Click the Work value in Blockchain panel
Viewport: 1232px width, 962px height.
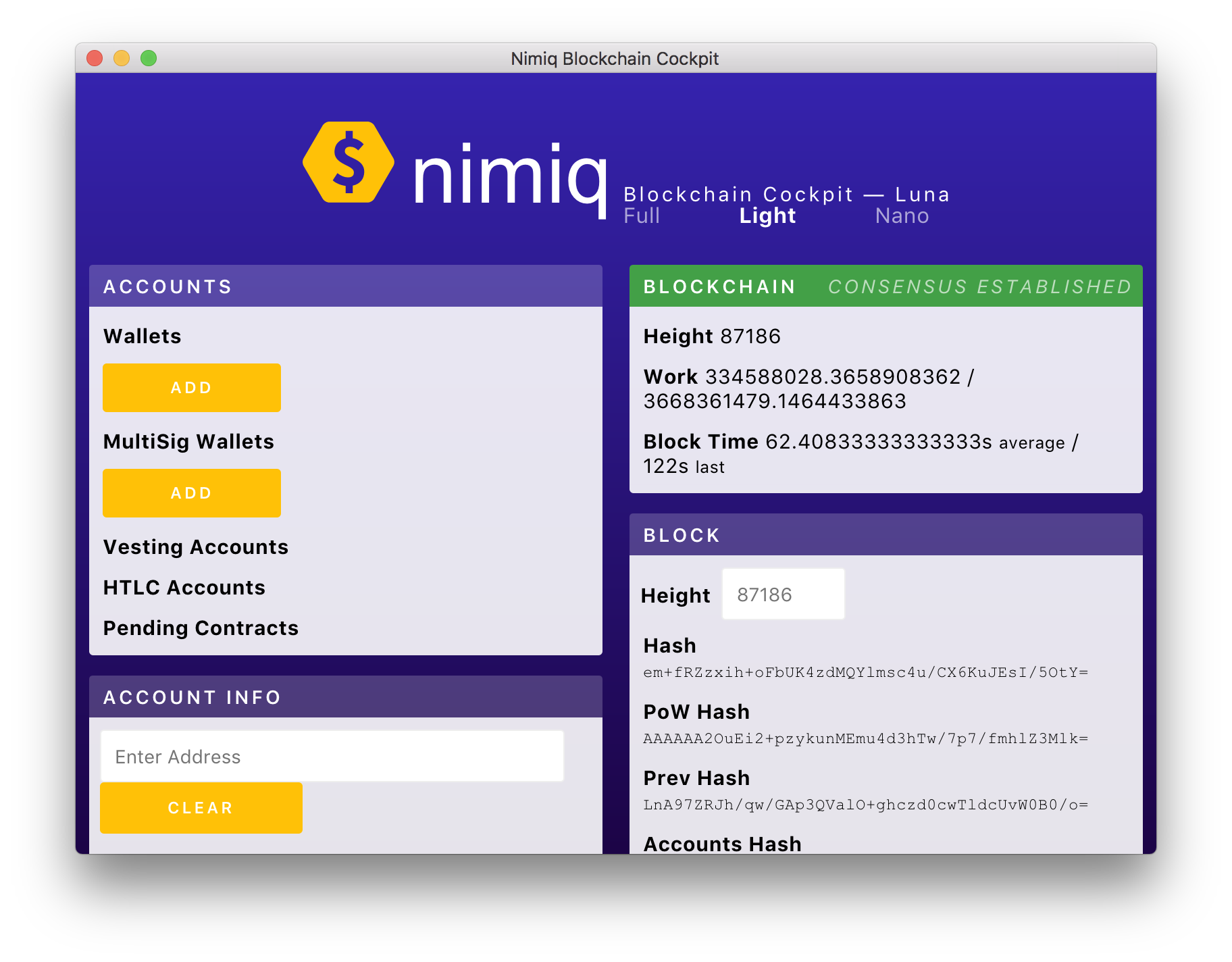point(809,389)
